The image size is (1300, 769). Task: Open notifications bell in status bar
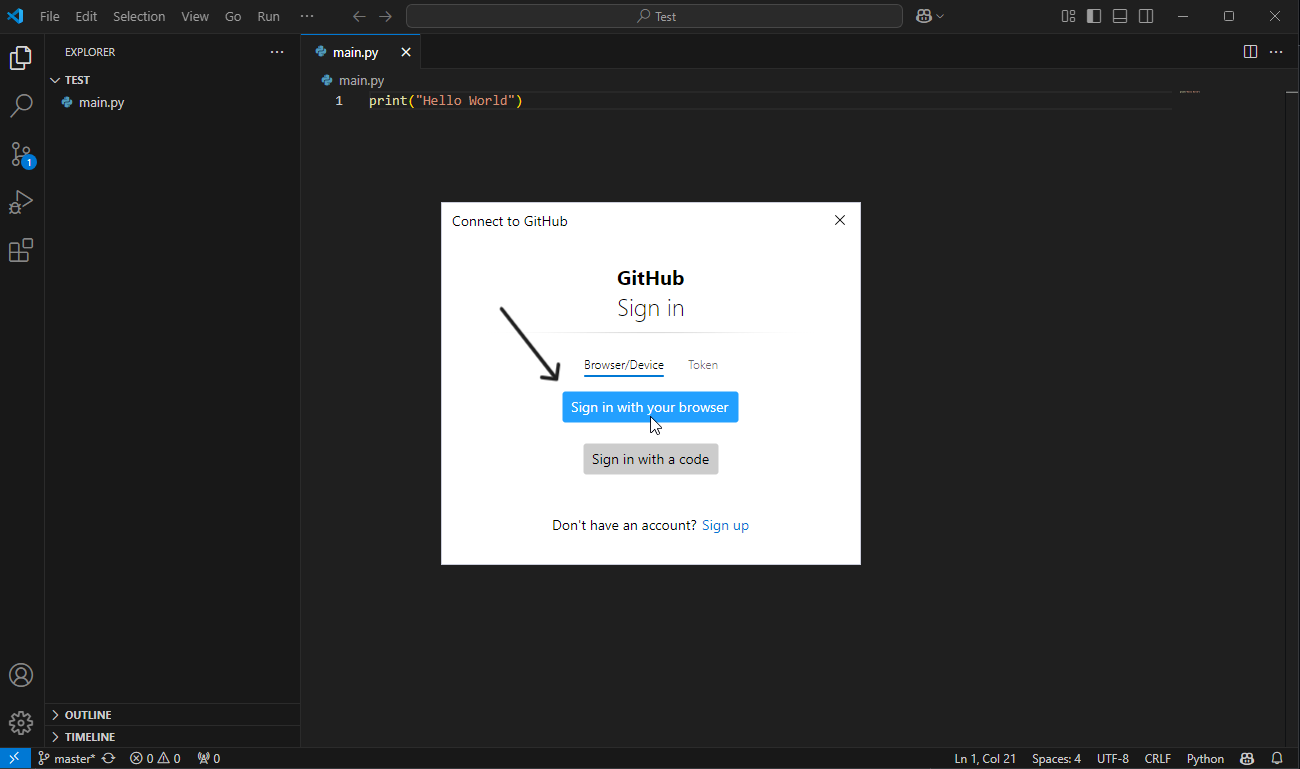[1277, 758]
